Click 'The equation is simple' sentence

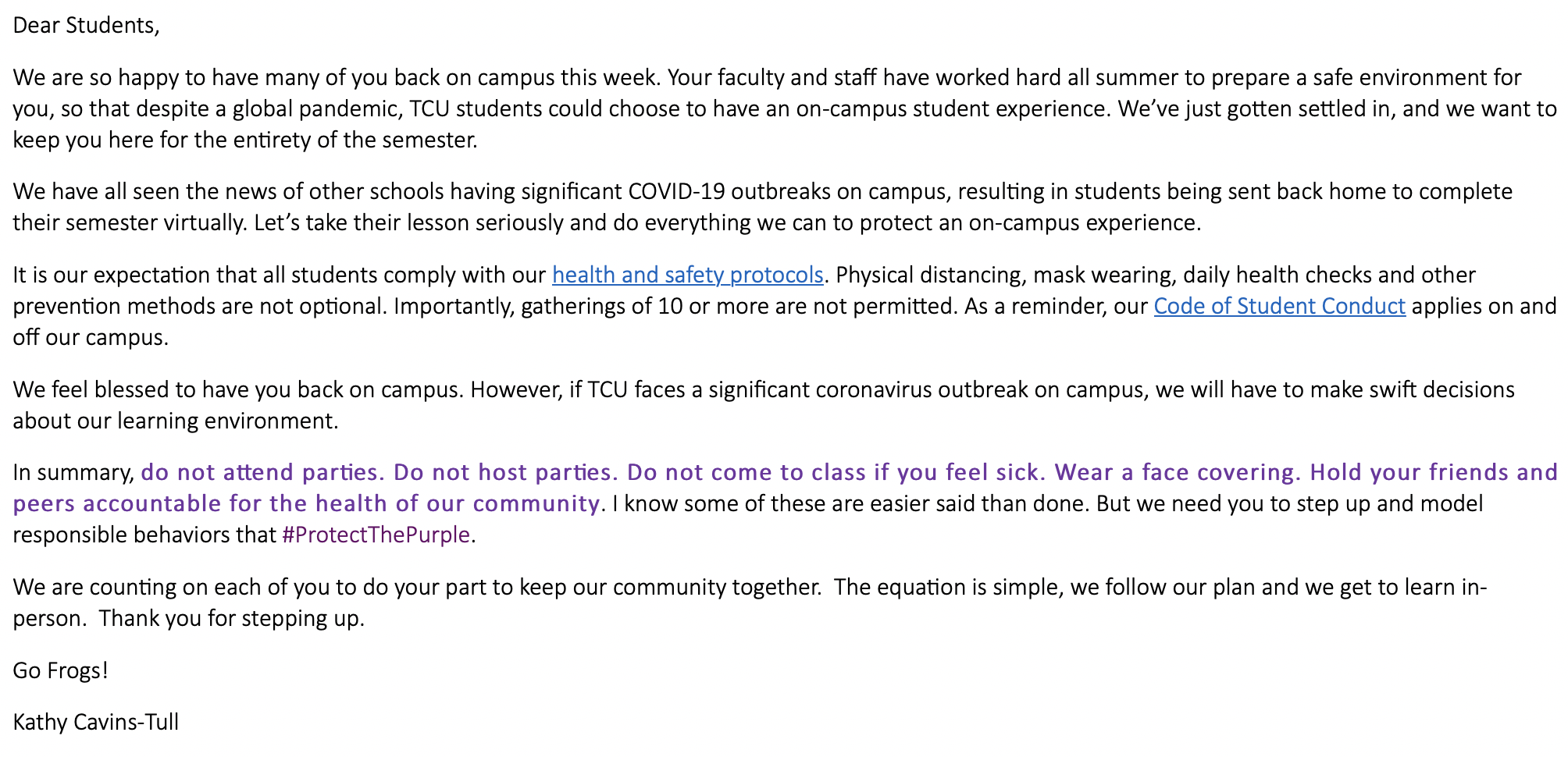coord(947,587)
